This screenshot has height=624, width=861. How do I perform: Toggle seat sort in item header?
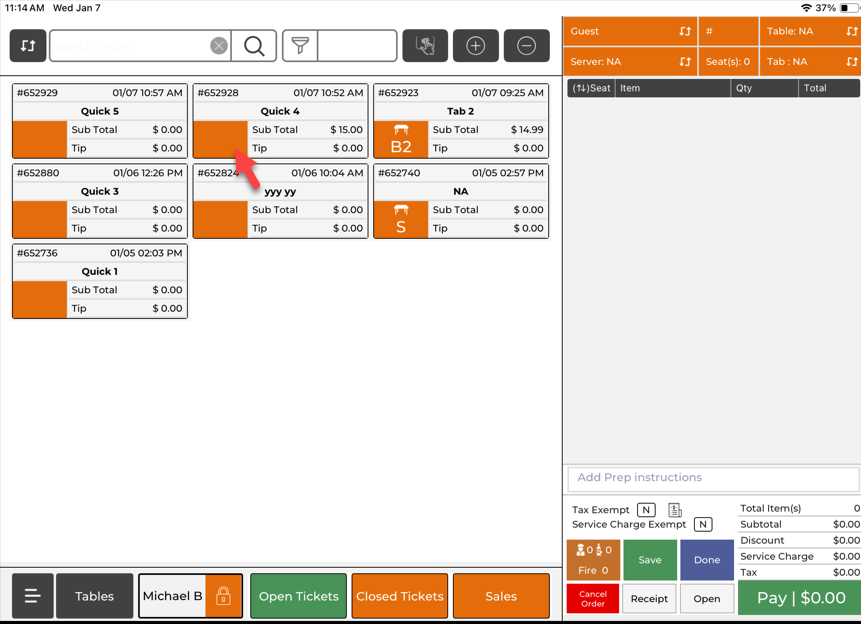tap(590, 88)
